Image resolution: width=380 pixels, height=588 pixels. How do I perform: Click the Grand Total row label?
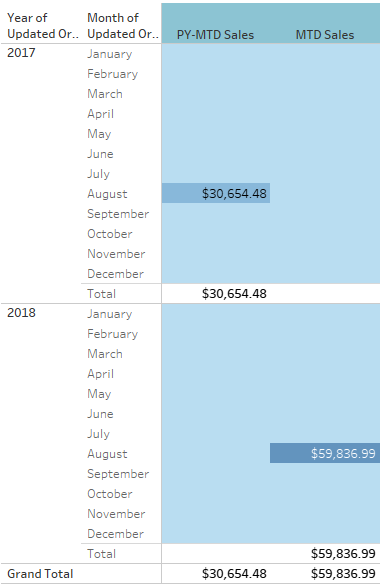coord(40,574)
